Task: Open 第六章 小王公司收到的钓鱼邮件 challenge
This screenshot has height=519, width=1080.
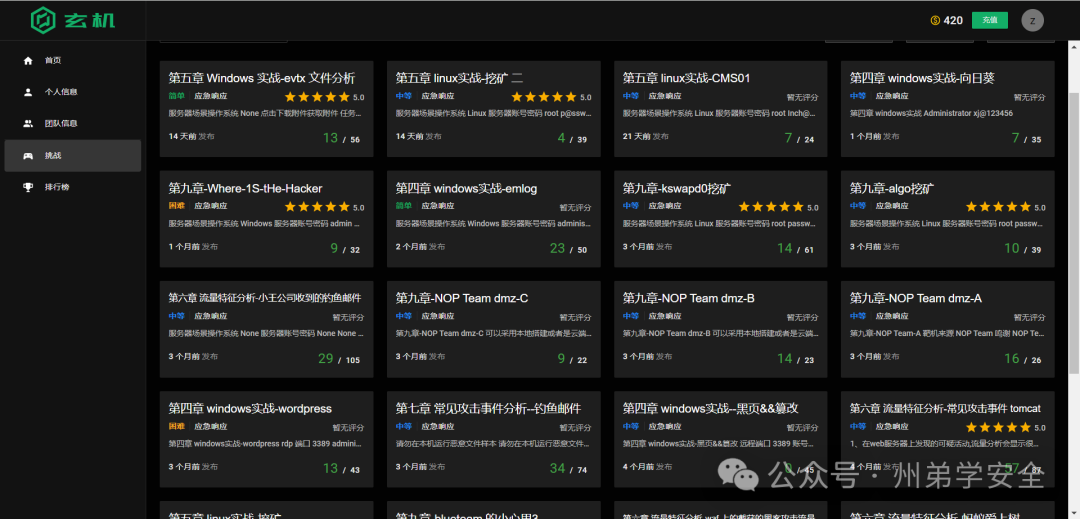Action: pyautogui.click(x=267, y=329)
